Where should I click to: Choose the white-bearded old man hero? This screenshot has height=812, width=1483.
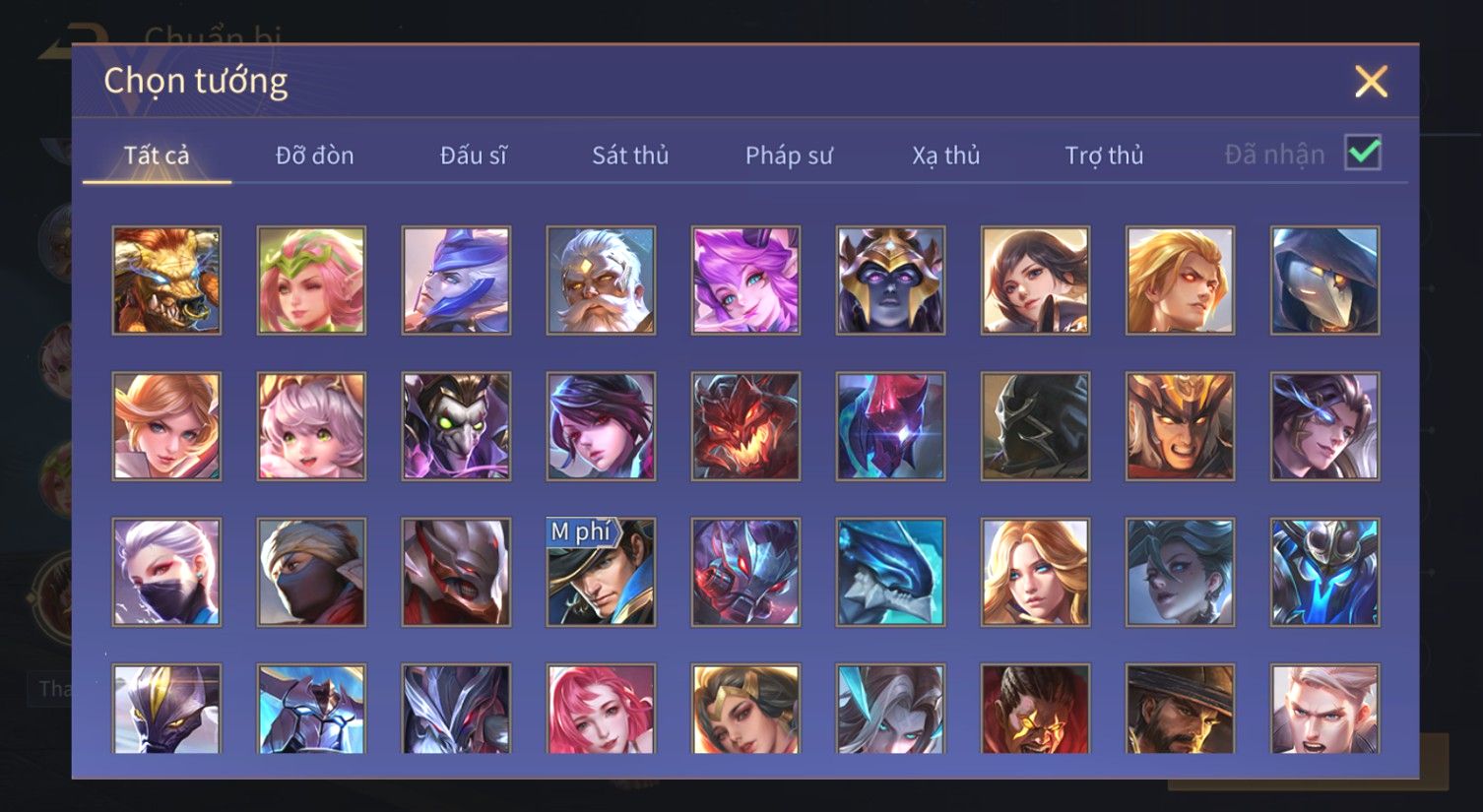pos(601,281)
